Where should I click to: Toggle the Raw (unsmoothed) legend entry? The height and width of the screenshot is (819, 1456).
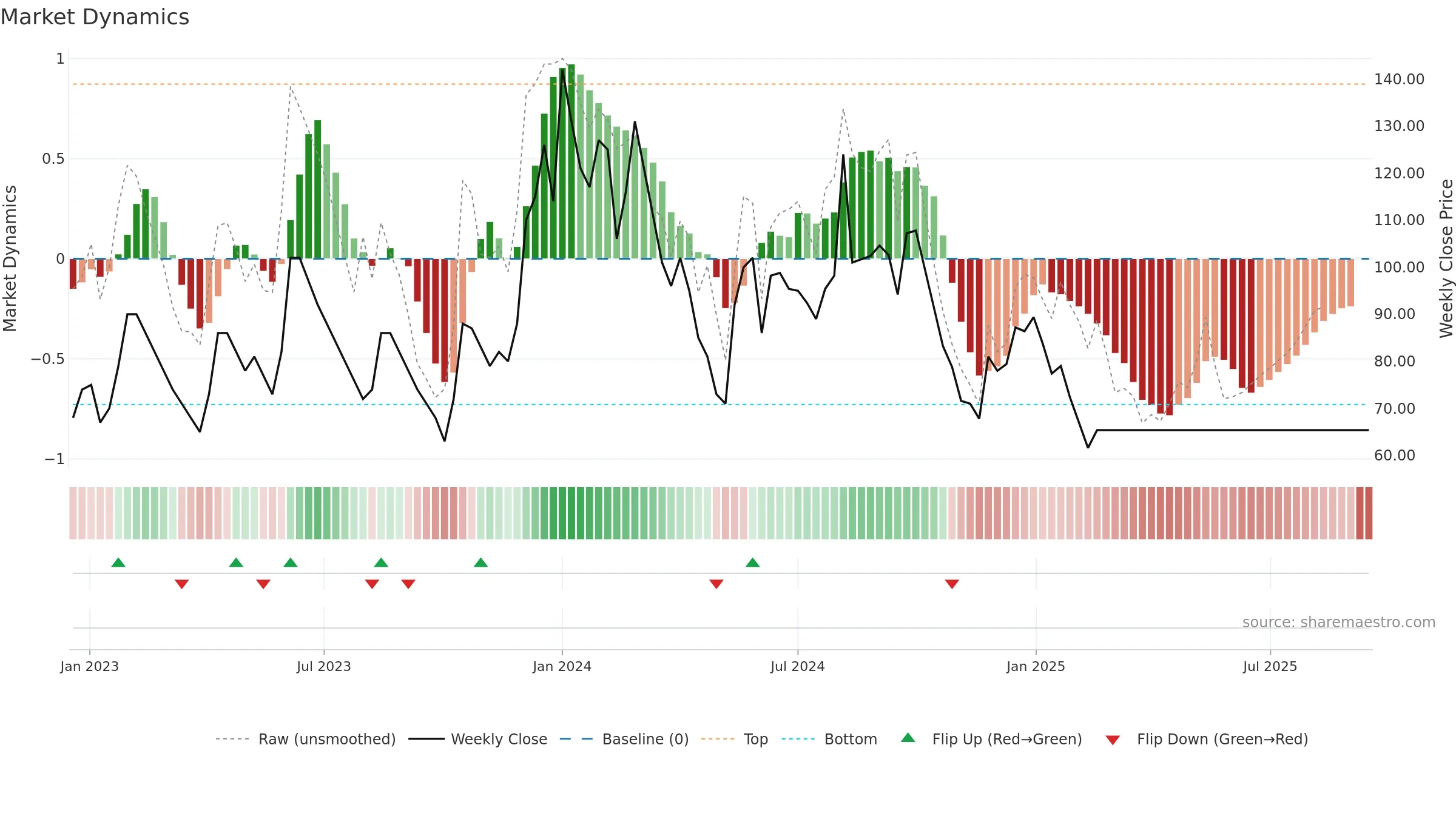tap(305, 739)
